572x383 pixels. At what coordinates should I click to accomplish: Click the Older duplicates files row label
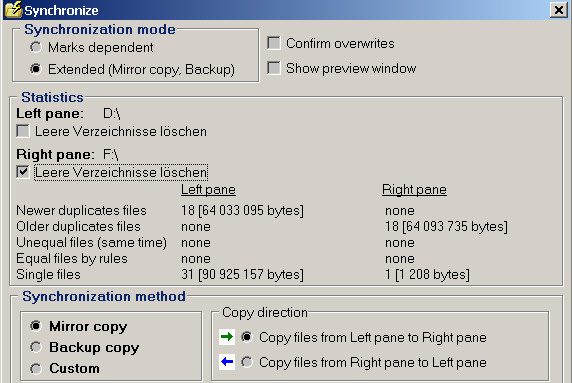point(78,227)
